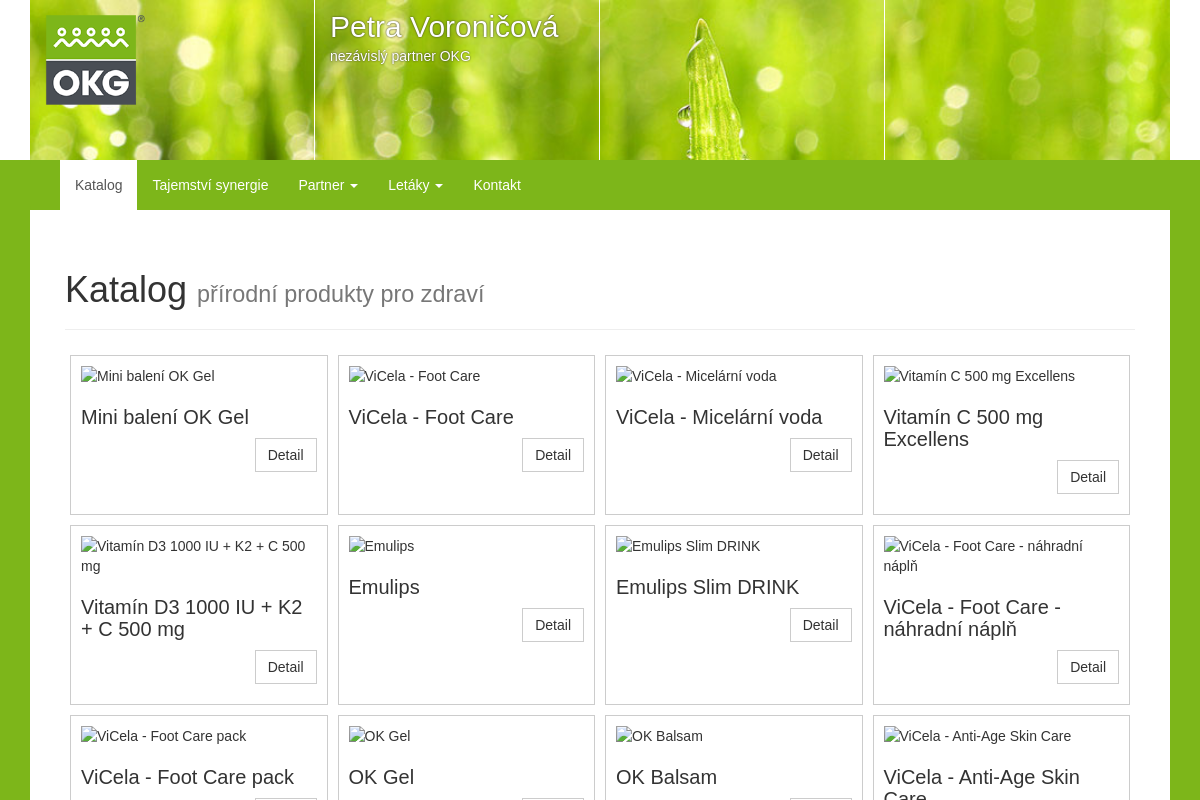Click the 'nezávislý partner OKG' subtitle
This screenshot has height=800, width=1200.
pyautogui.click(x=400, y=56)
